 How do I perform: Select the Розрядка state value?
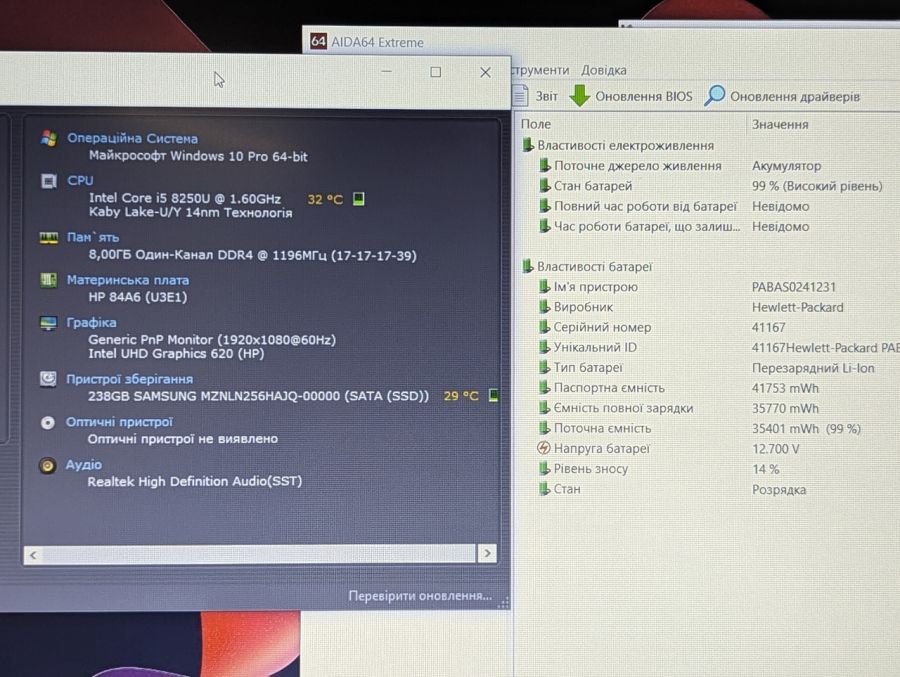(779, 490)
